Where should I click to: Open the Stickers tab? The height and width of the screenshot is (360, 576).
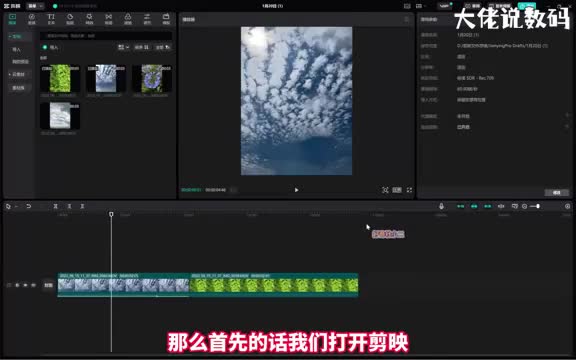[x=70, y=19]
